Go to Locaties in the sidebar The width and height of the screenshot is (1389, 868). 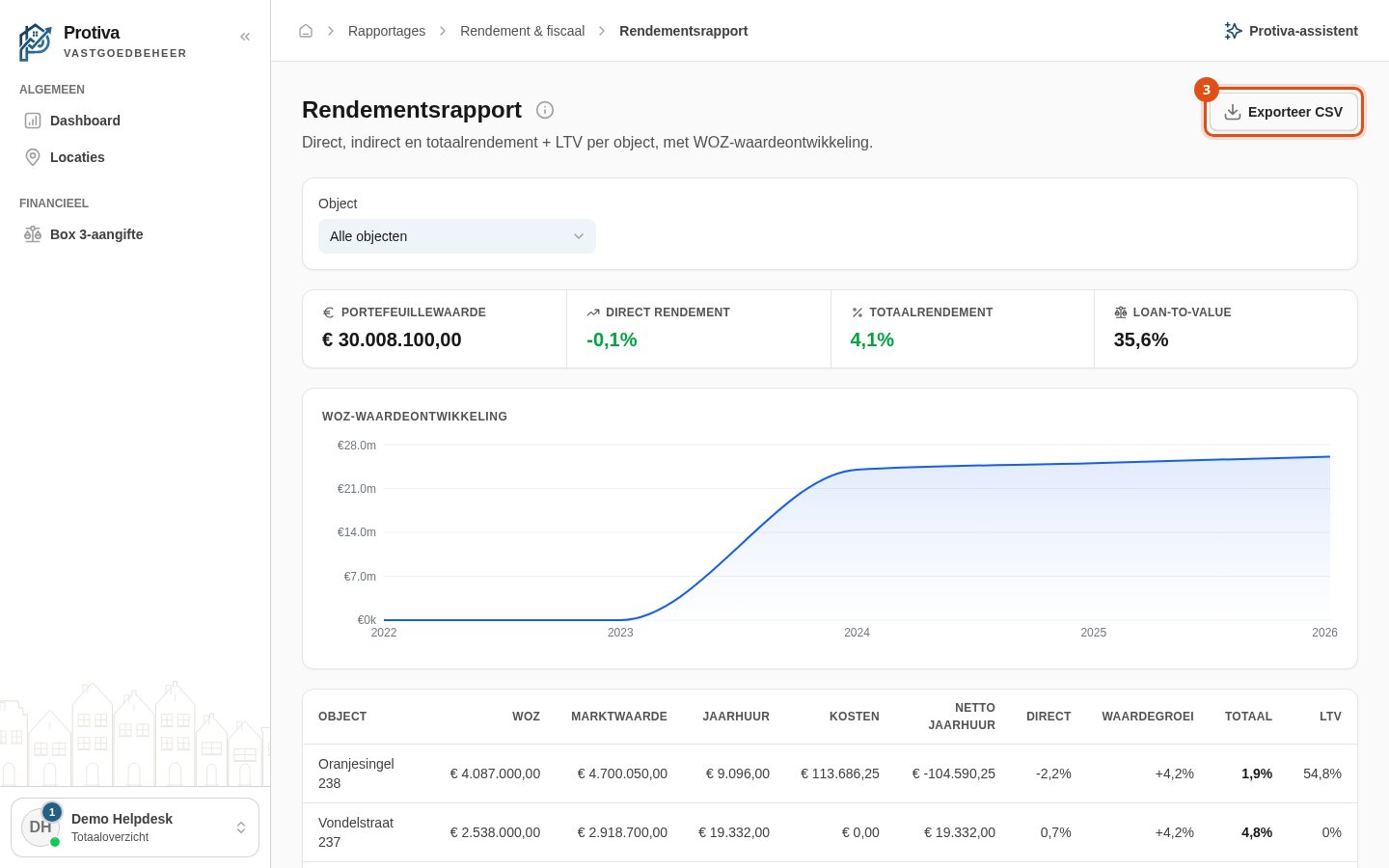135,157
